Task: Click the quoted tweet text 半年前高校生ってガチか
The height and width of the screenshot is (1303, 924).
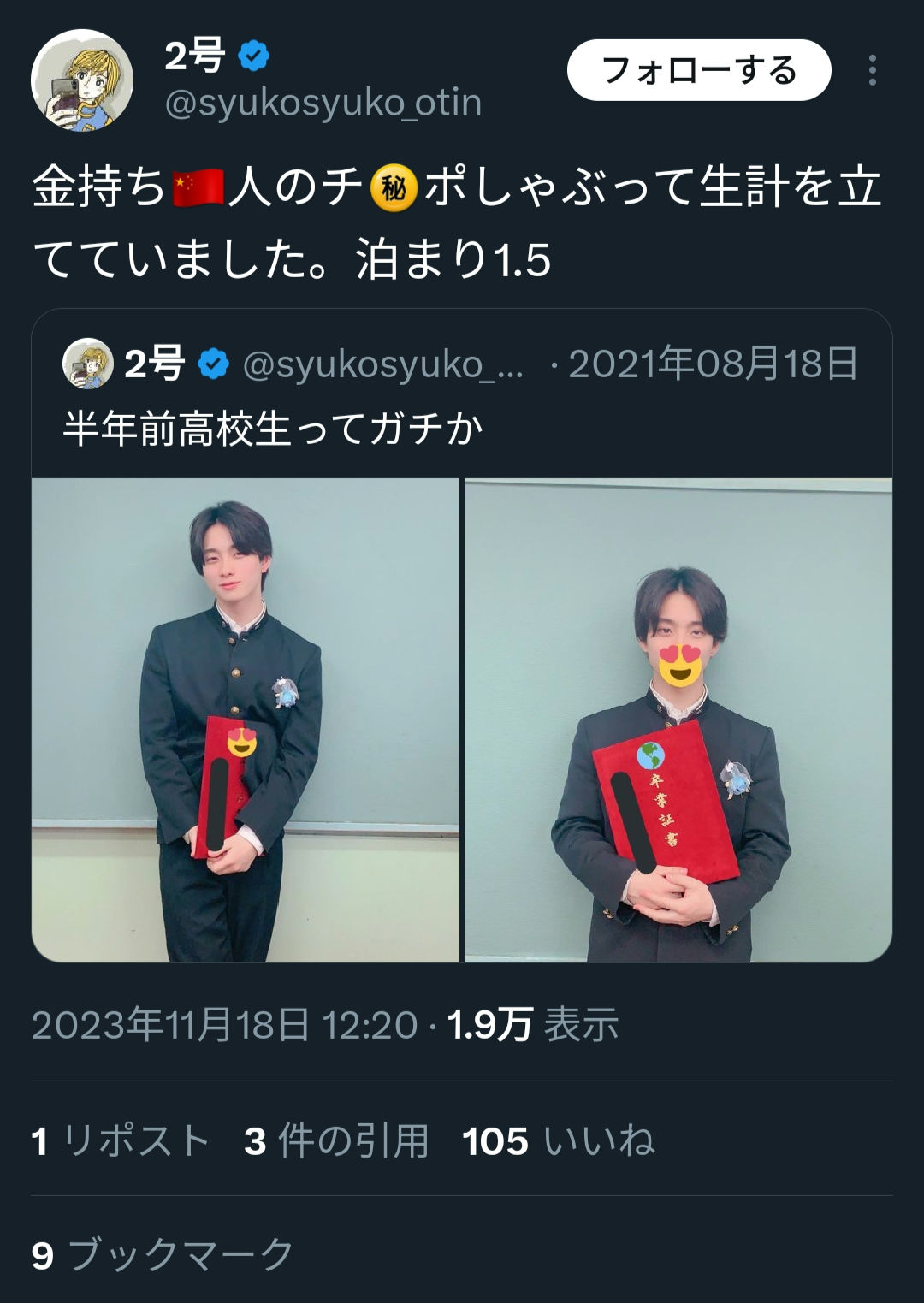Action: pyautogui.click(x=274, y=429)
